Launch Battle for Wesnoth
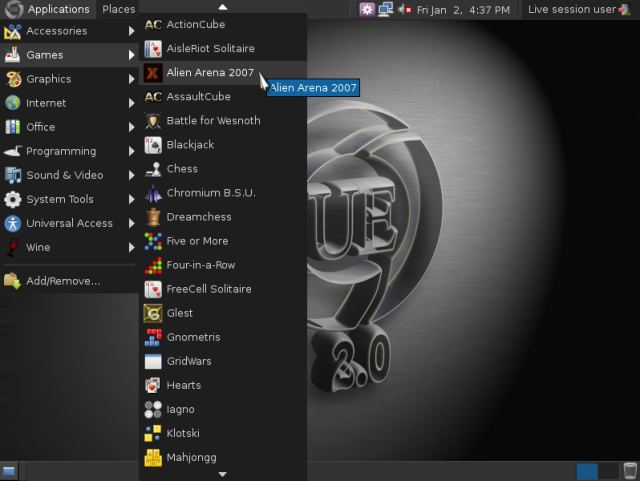This screenshot has width=640, height=481. 223,121
